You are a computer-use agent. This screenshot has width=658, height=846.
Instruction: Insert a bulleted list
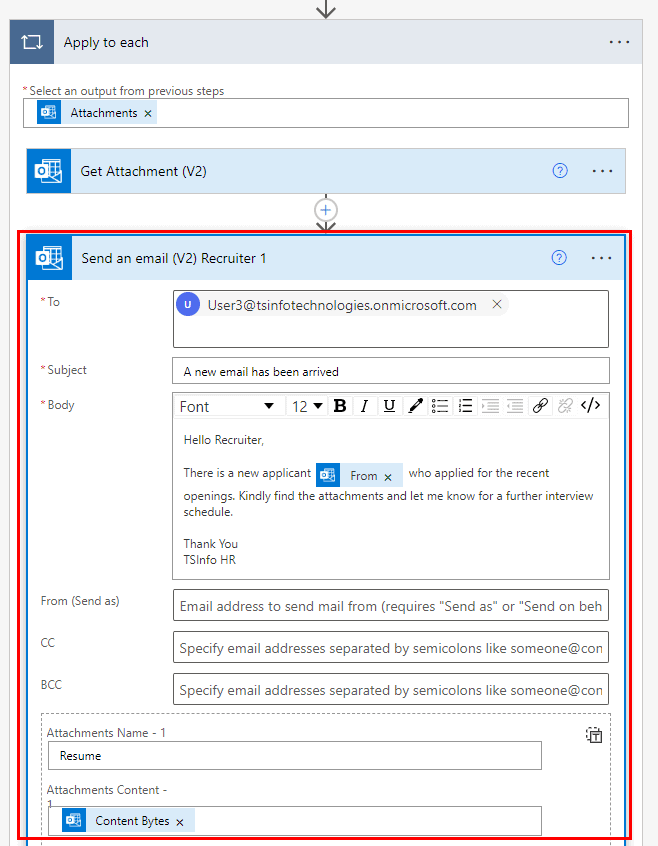point(440,406)
